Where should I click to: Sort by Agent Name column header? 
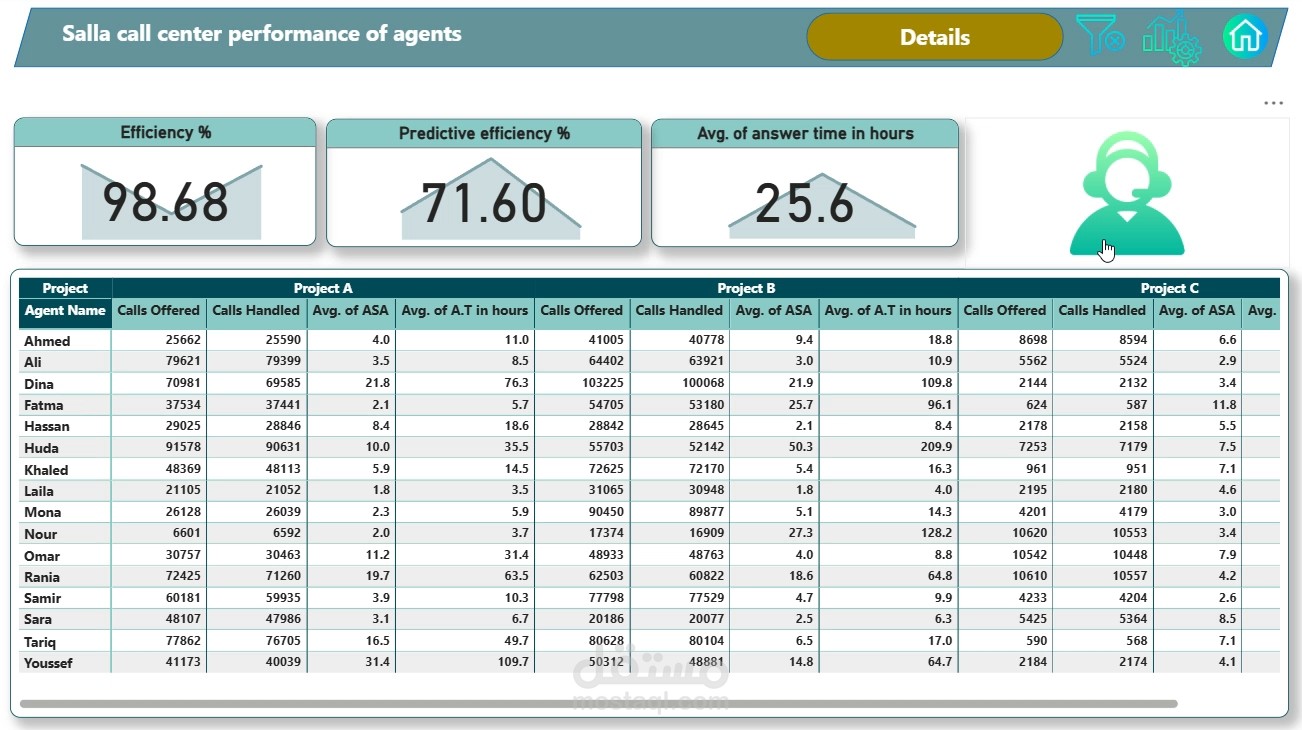(x=65, y=310)
